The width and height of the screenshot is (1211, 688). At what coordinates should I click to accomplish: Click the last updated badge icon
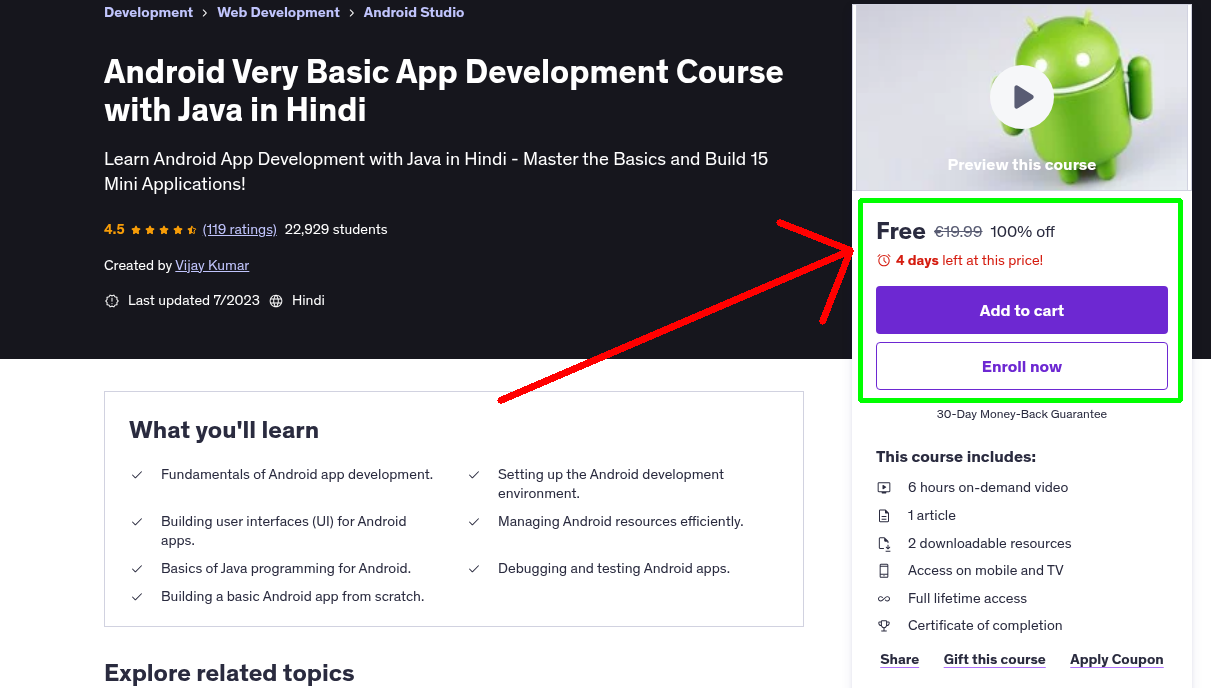[112, 300]
